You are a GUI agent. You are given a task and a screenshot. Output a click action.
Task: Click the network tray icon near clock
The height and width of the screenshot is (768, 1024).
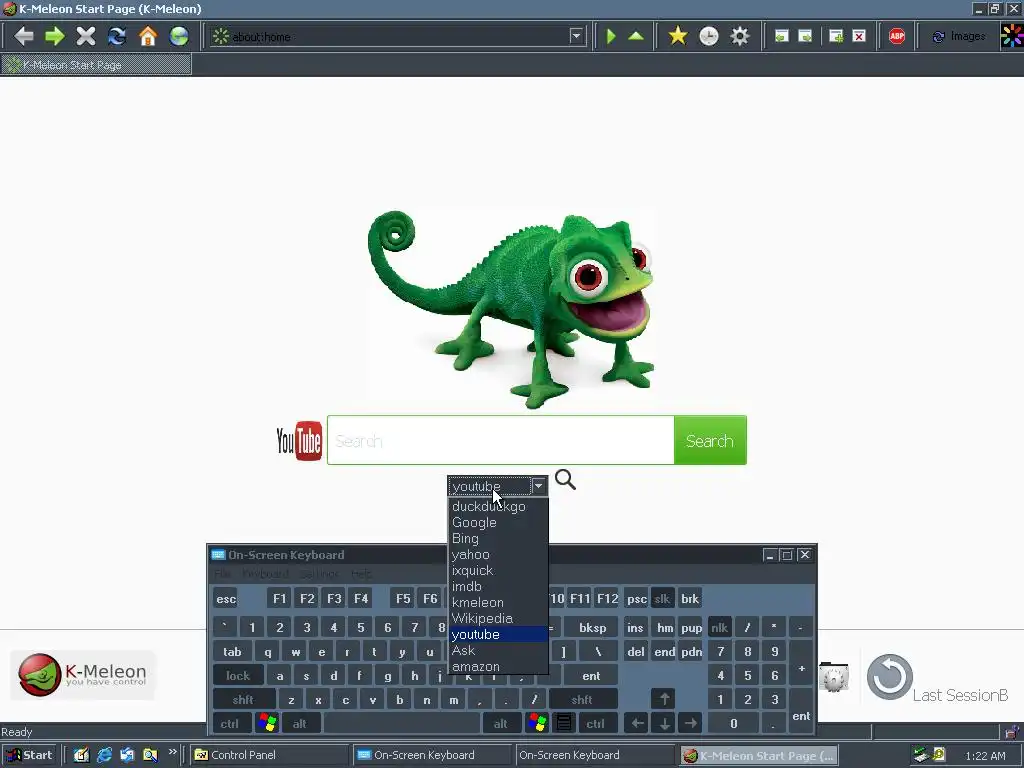point(920,756)
